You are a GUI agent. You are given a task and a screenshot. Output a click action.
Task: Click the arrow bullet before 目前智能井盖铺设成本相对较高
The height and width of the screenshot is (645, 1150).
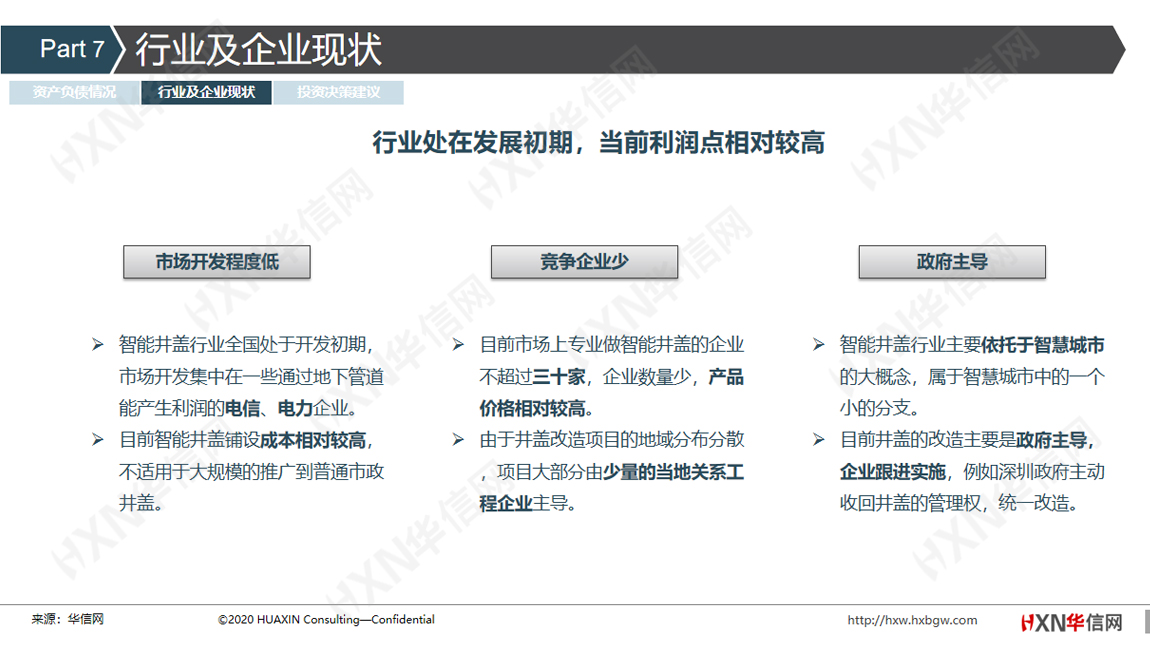[98, 440]
